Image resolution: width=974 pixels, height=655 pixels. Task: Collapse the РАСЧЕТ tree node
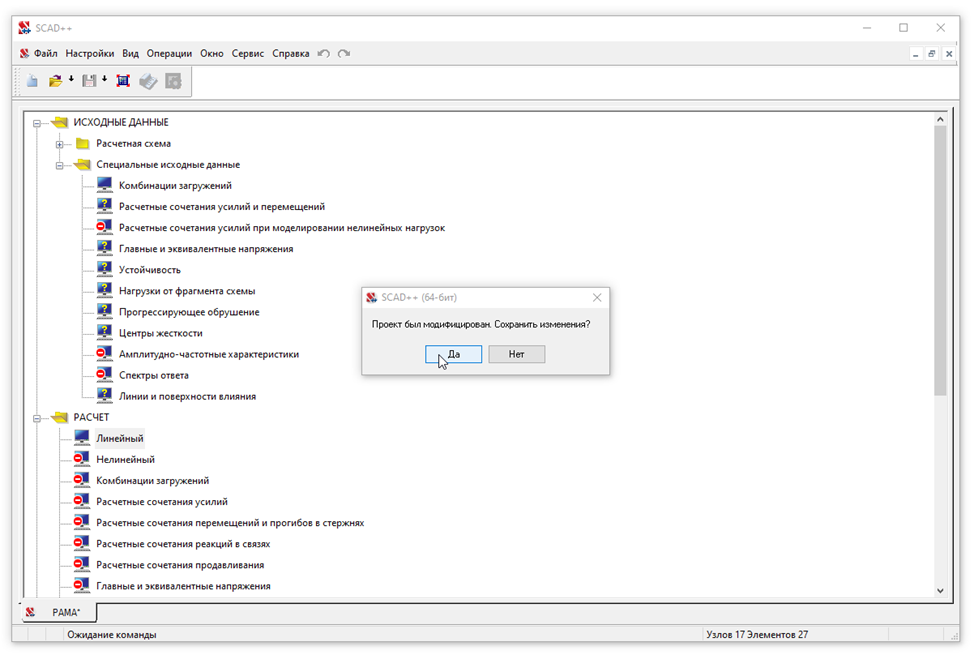(37, 418)
